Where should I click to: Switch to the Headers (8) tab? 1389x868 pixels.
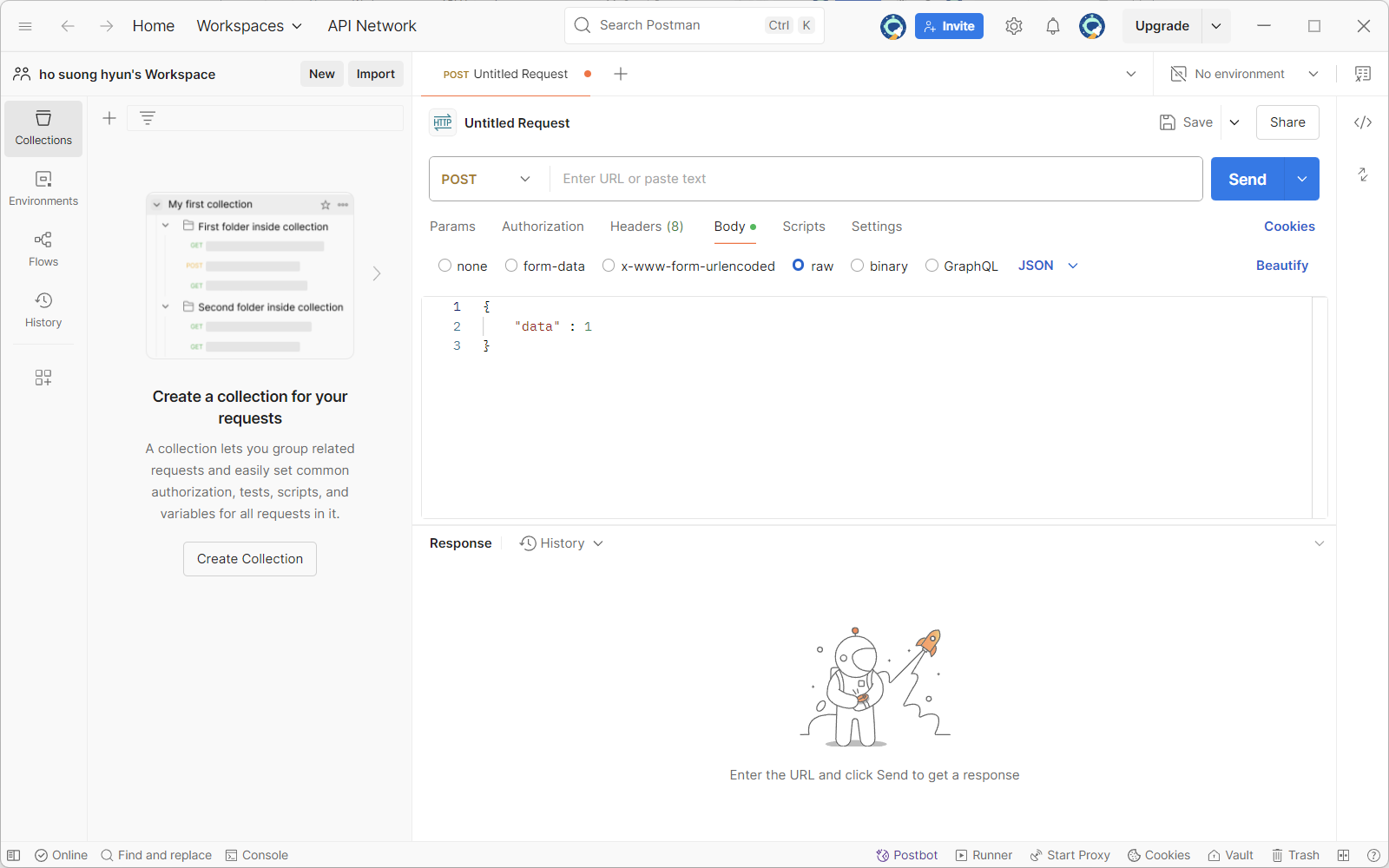(647, 227)
